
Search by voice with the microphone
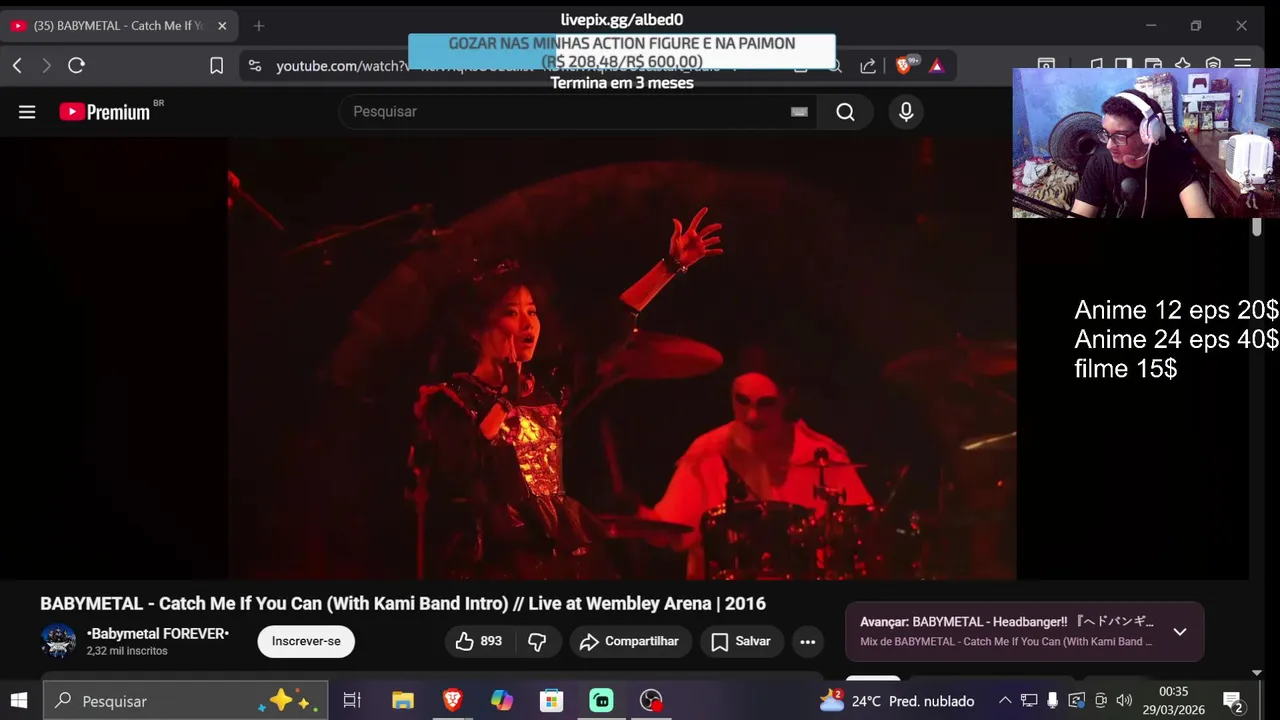pos(906,111)
